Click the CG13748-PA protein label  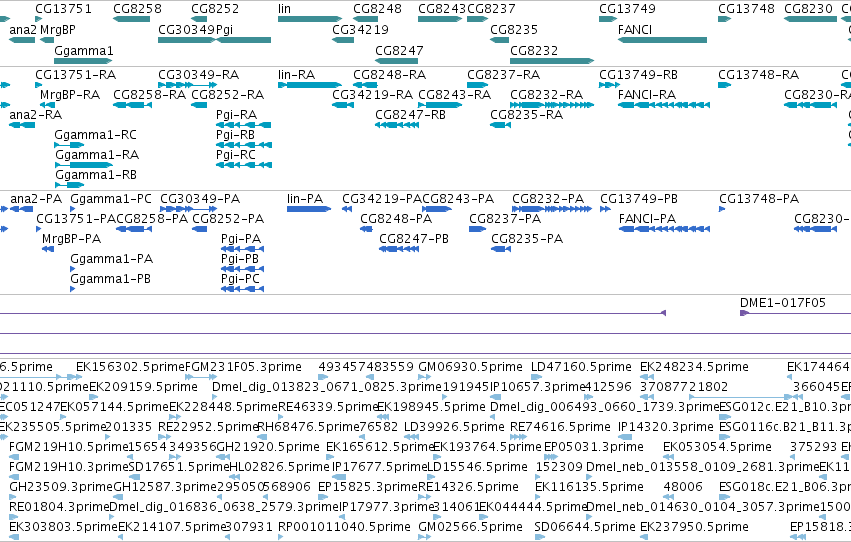pyautogui.click(x=759, y=199)
